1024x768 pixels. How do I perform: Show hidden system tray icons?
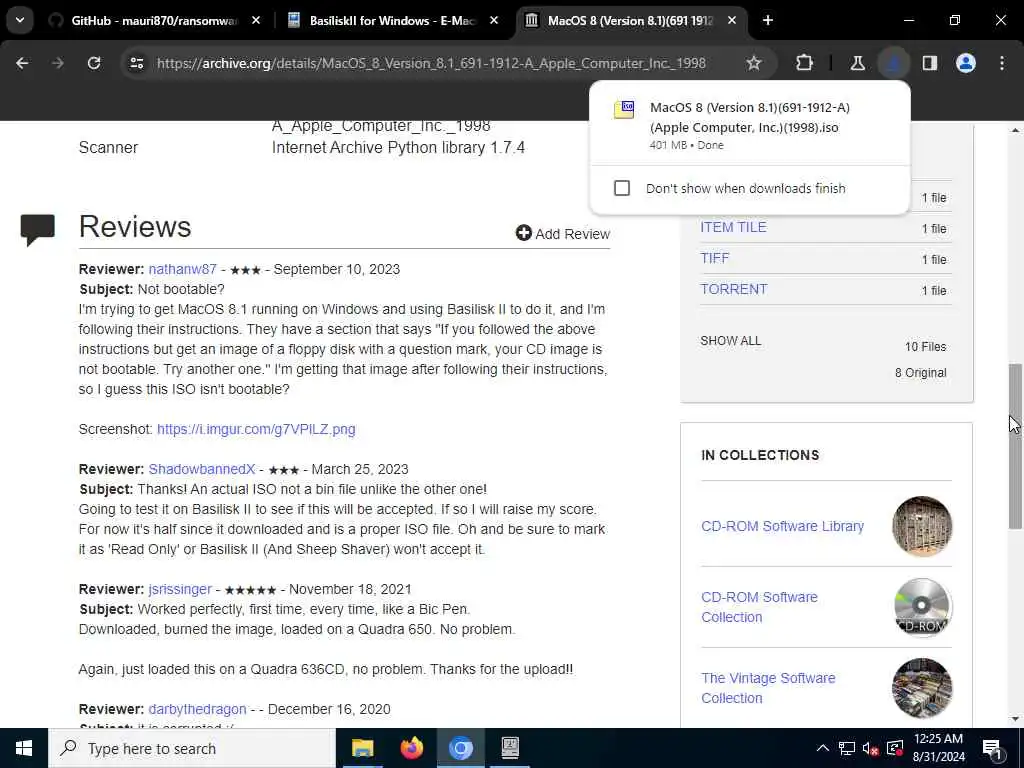pyautogui.click(x=823, y=748)
